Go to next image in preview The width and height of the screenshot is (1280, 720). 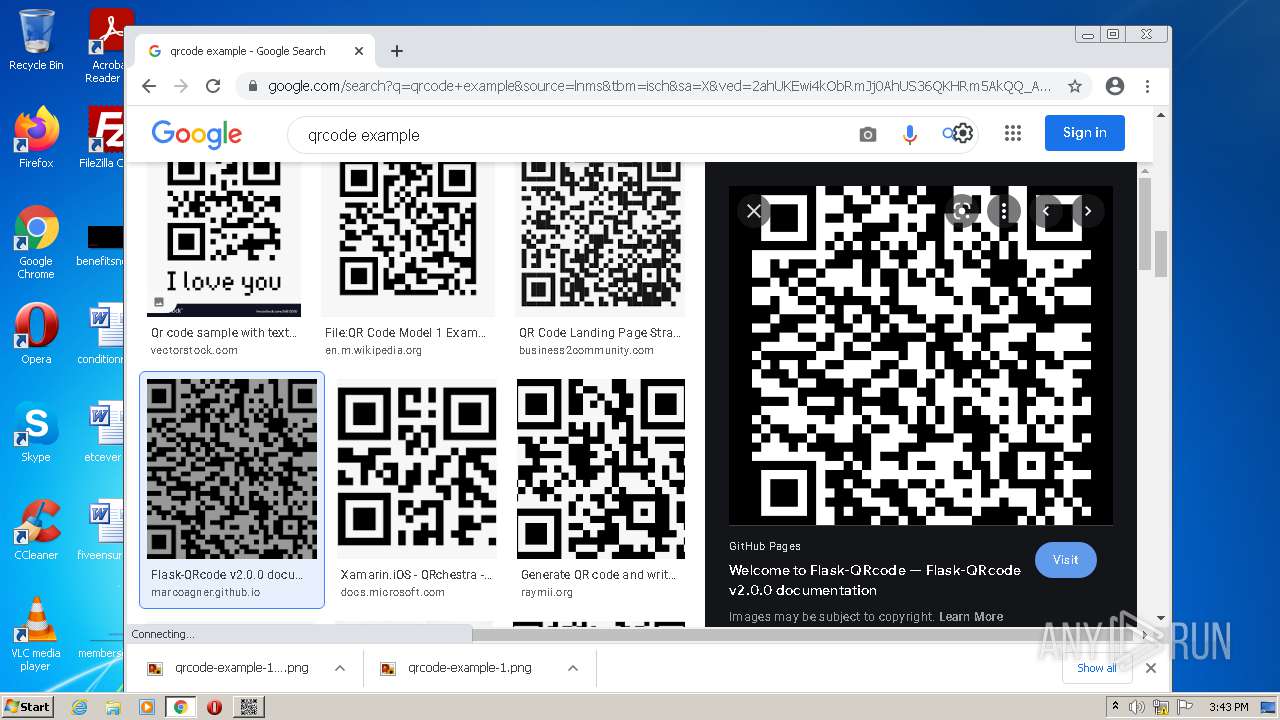pos(1088,211)
